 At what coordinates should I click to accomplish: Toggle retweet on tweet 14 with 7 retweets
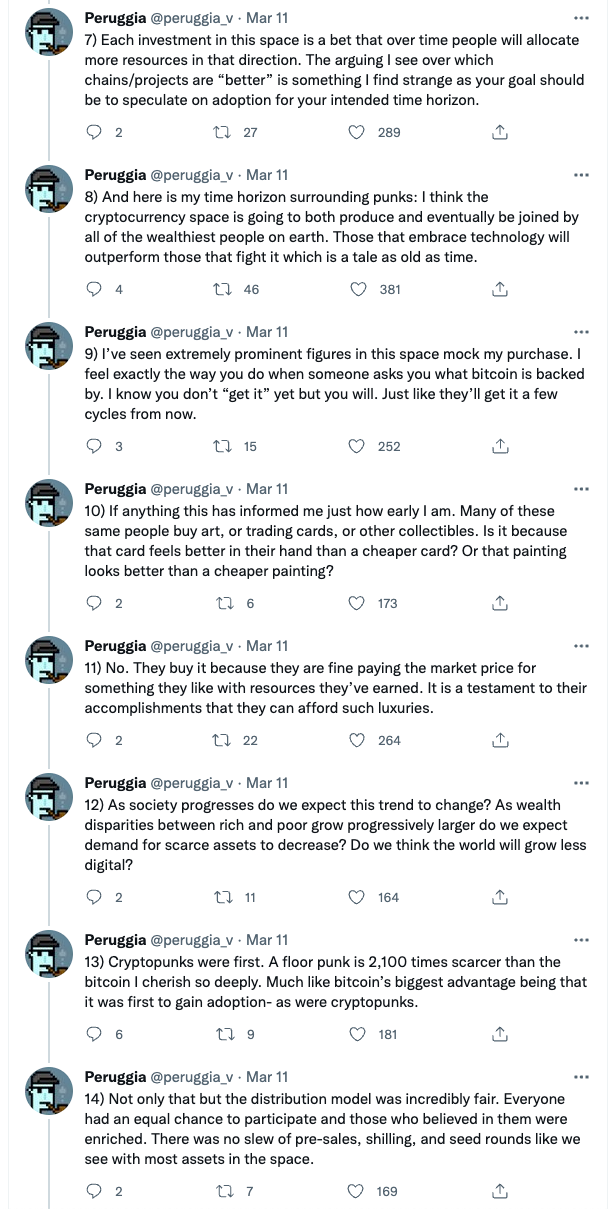tap(227, 1191)
